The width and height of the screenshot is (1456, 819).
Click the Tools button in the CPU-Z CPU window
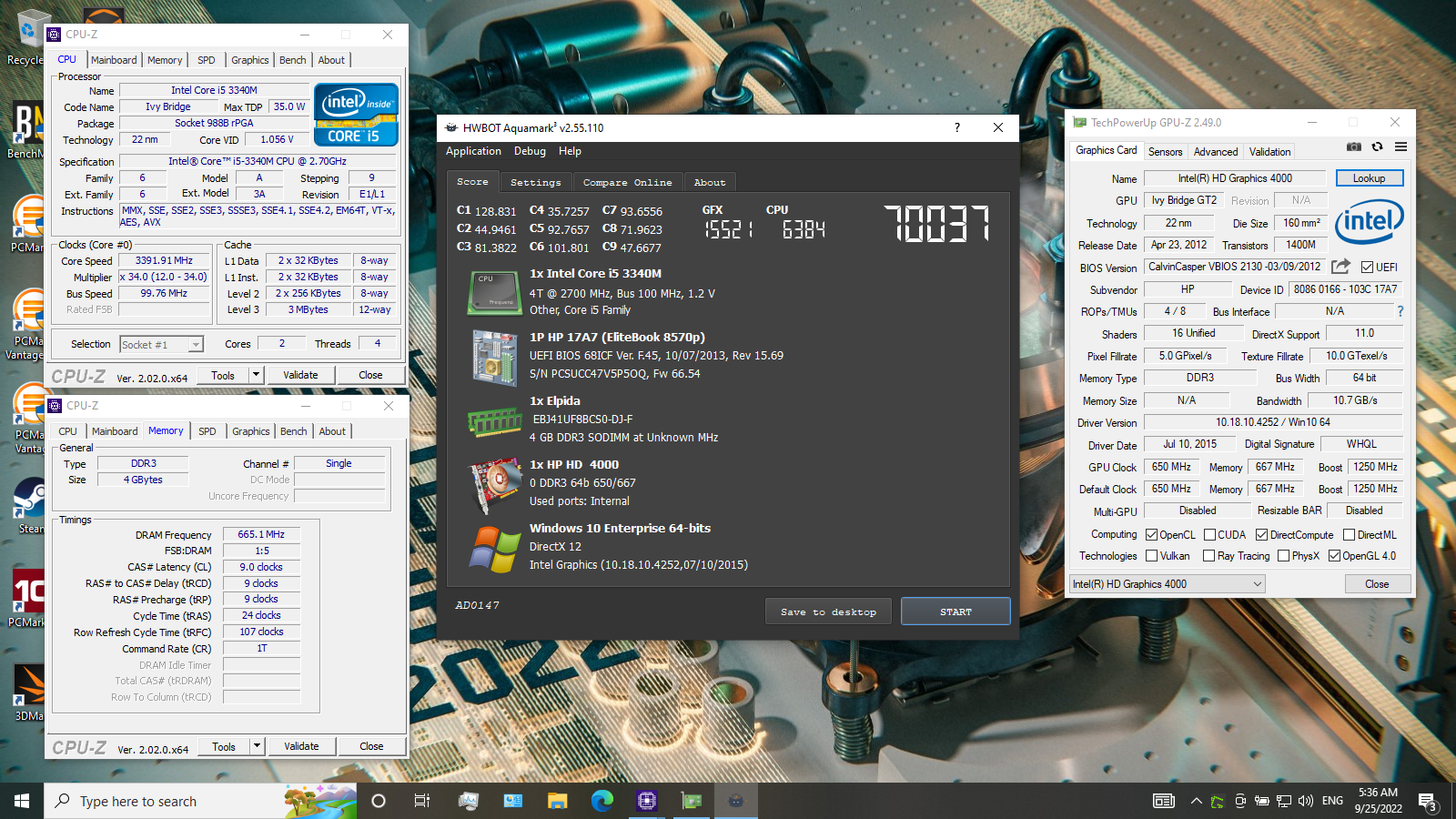coord(223,375)
